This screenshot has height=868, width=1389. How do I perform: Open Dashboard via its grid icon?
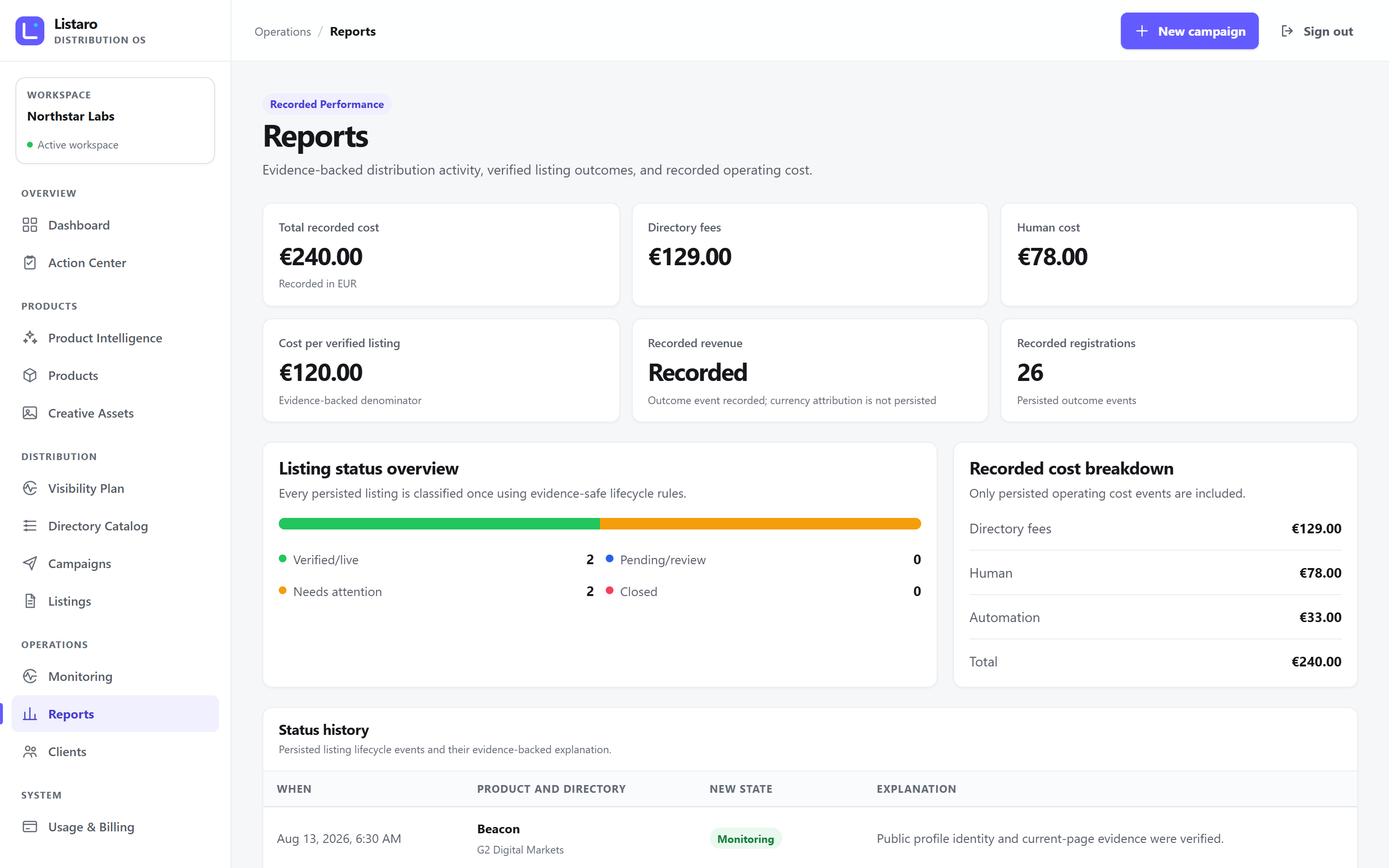point(30,225)
